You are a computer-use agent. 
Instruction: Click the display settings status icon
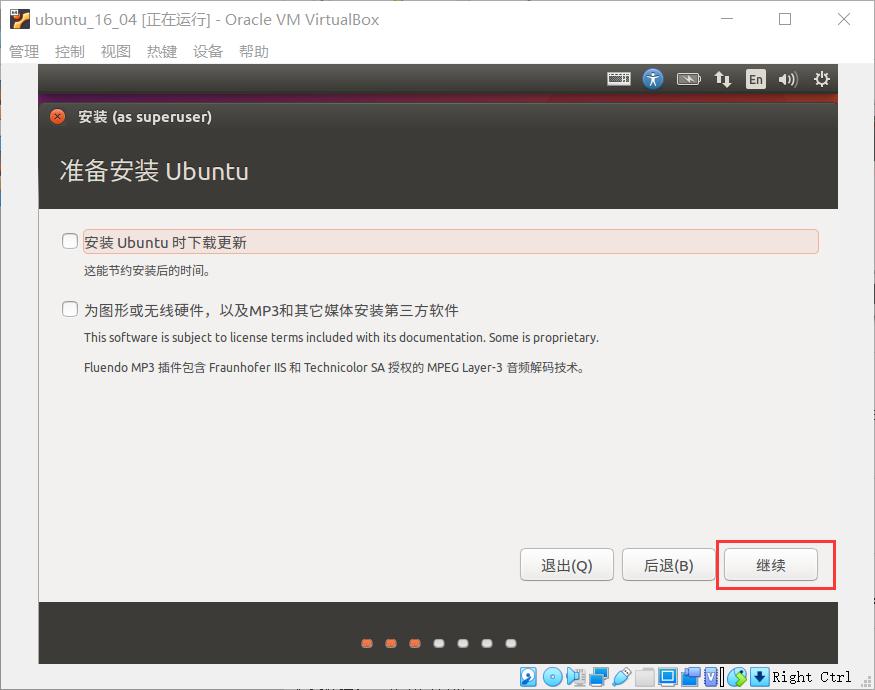[667, 677]
